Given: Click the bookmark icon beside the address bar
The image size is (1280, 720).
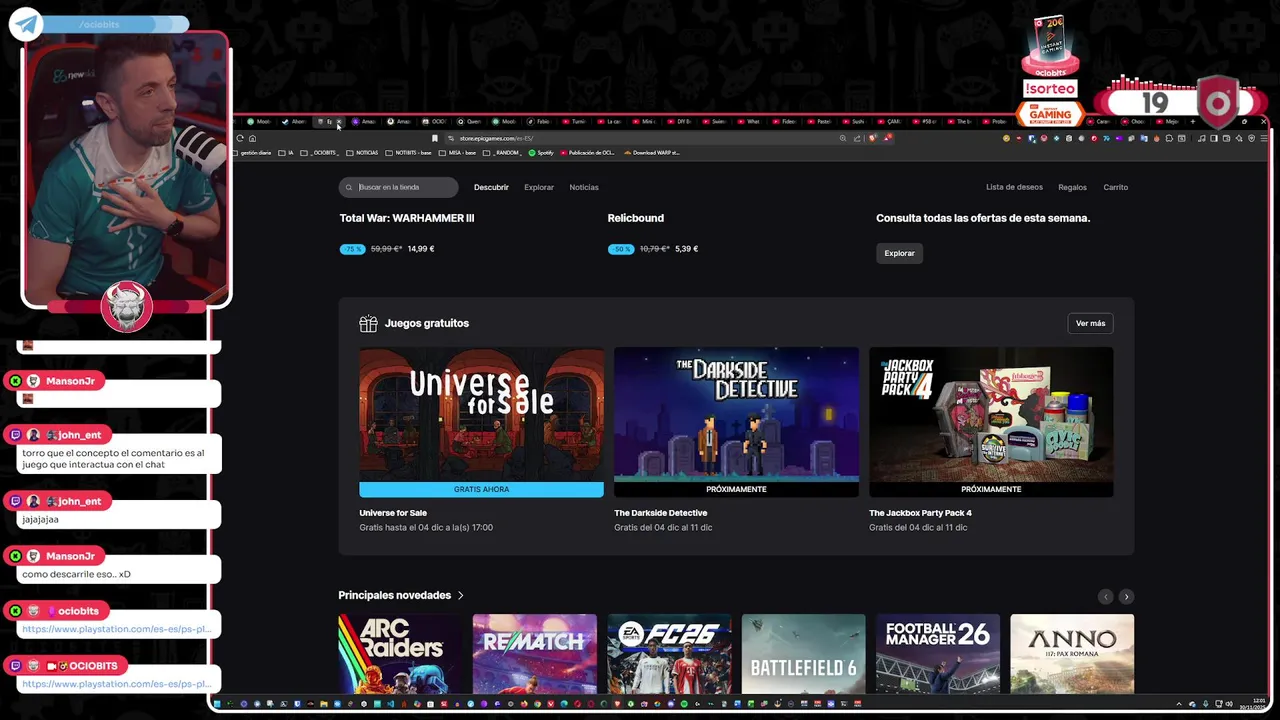Looking at the screenshot, I should pos(434,138).
